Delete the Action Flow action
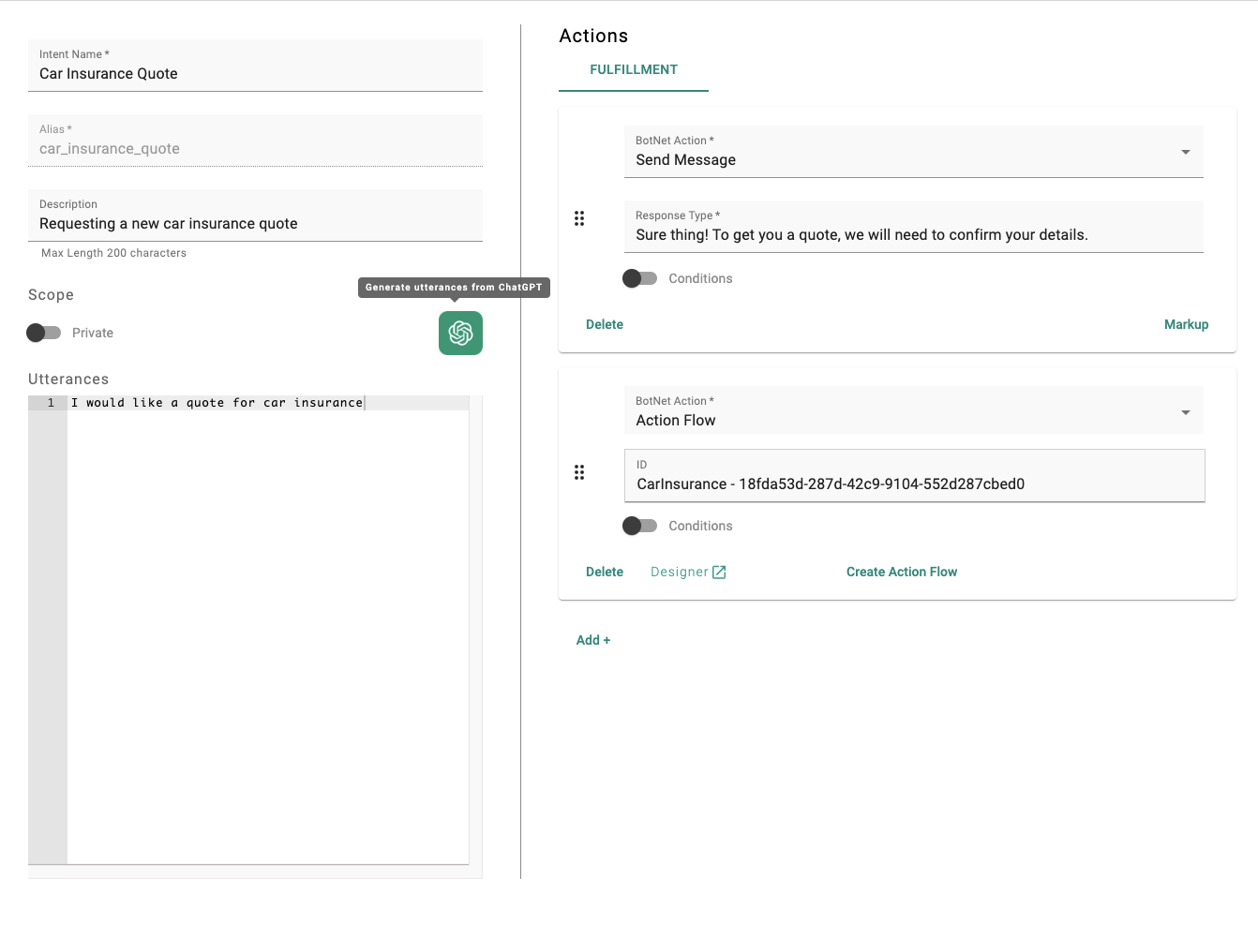The image size is (1258, 952). 605,572
